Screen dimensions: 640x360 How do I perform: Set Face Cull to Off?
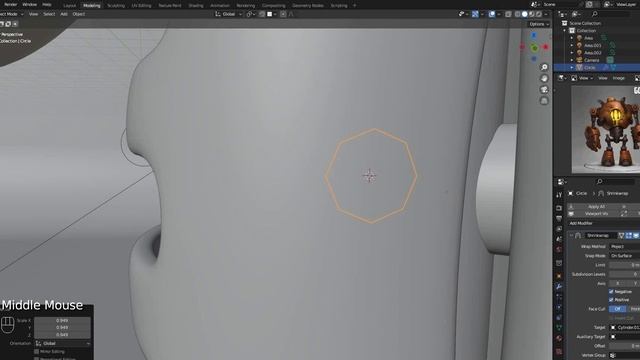(618, 309)
